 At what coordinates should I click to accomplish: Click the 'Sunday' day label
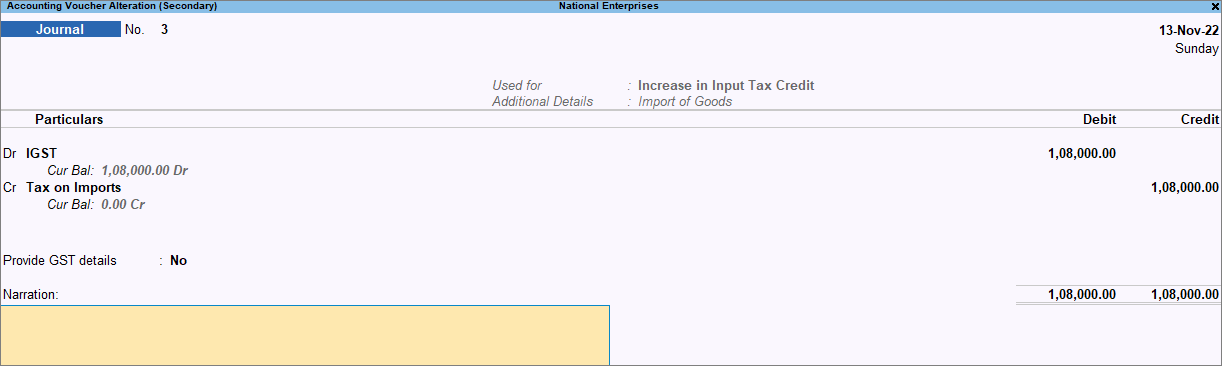pyautogui.click(x=1197, y=48)
